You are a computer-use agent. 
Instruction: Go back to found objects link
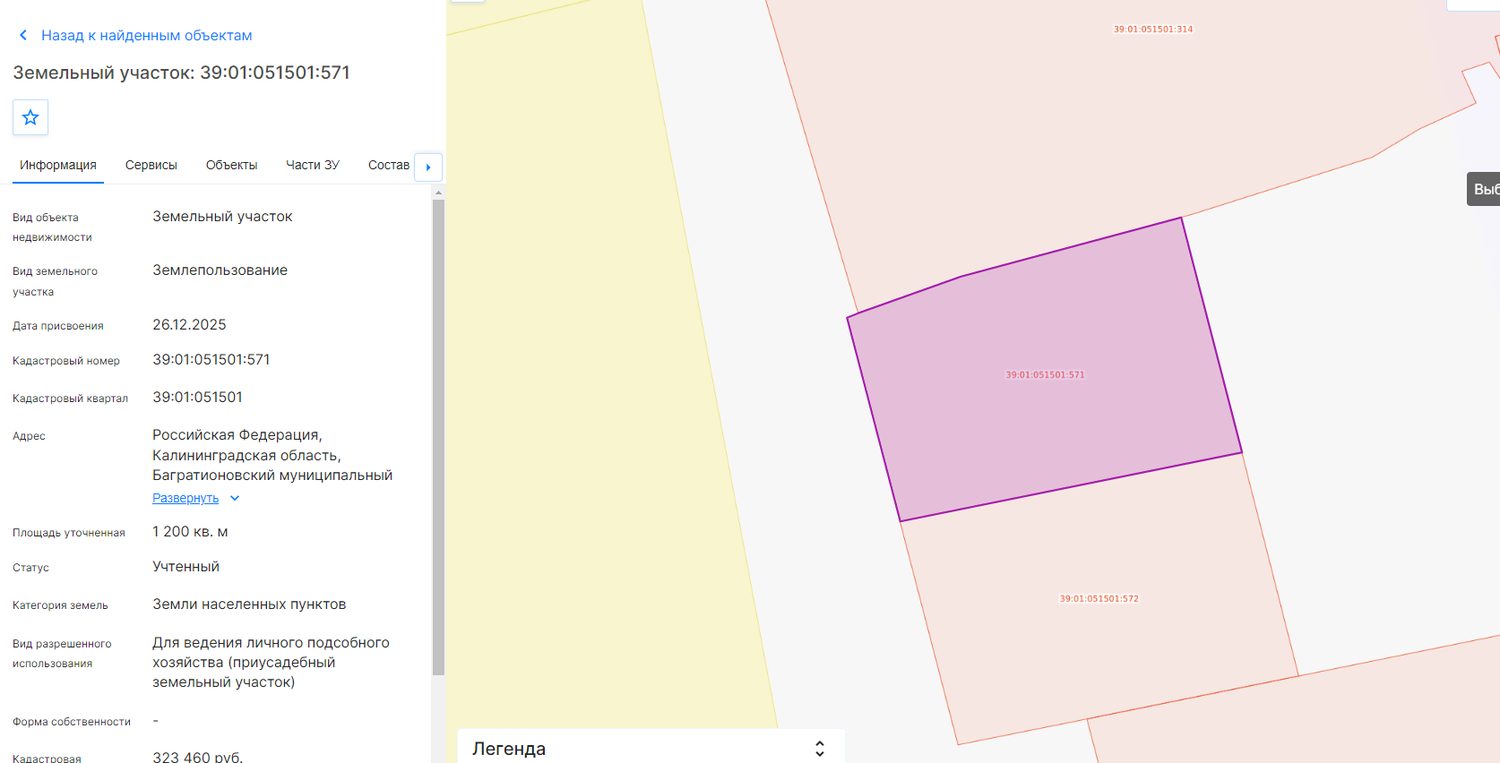tap(146, 35)
